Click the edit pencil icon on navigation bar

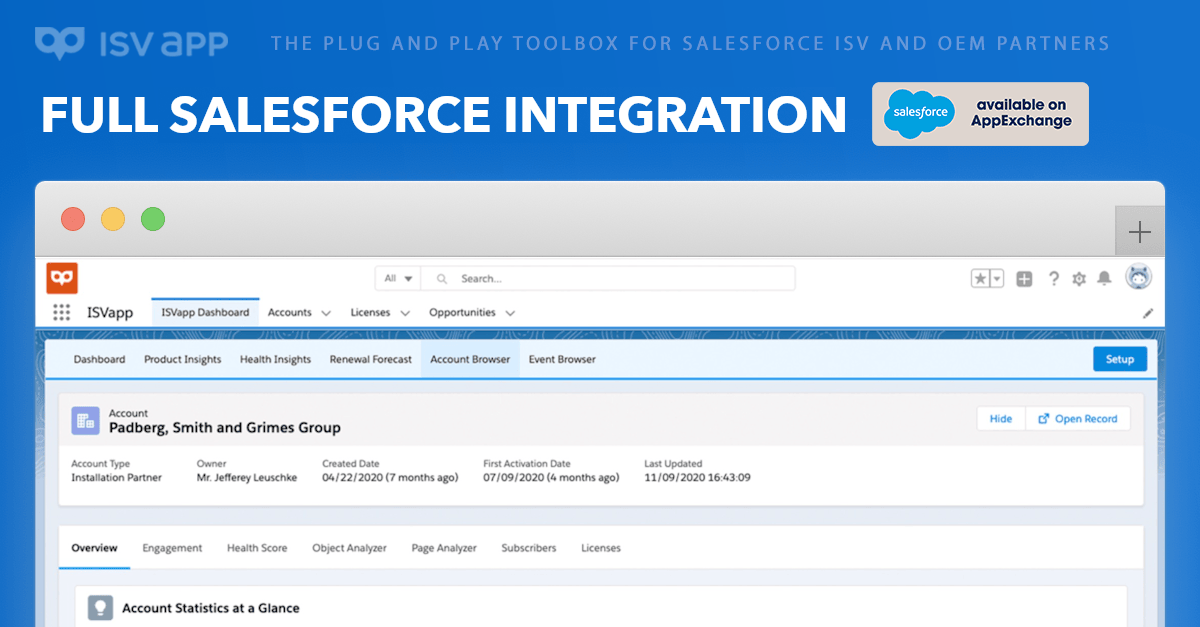point(1148,312)
